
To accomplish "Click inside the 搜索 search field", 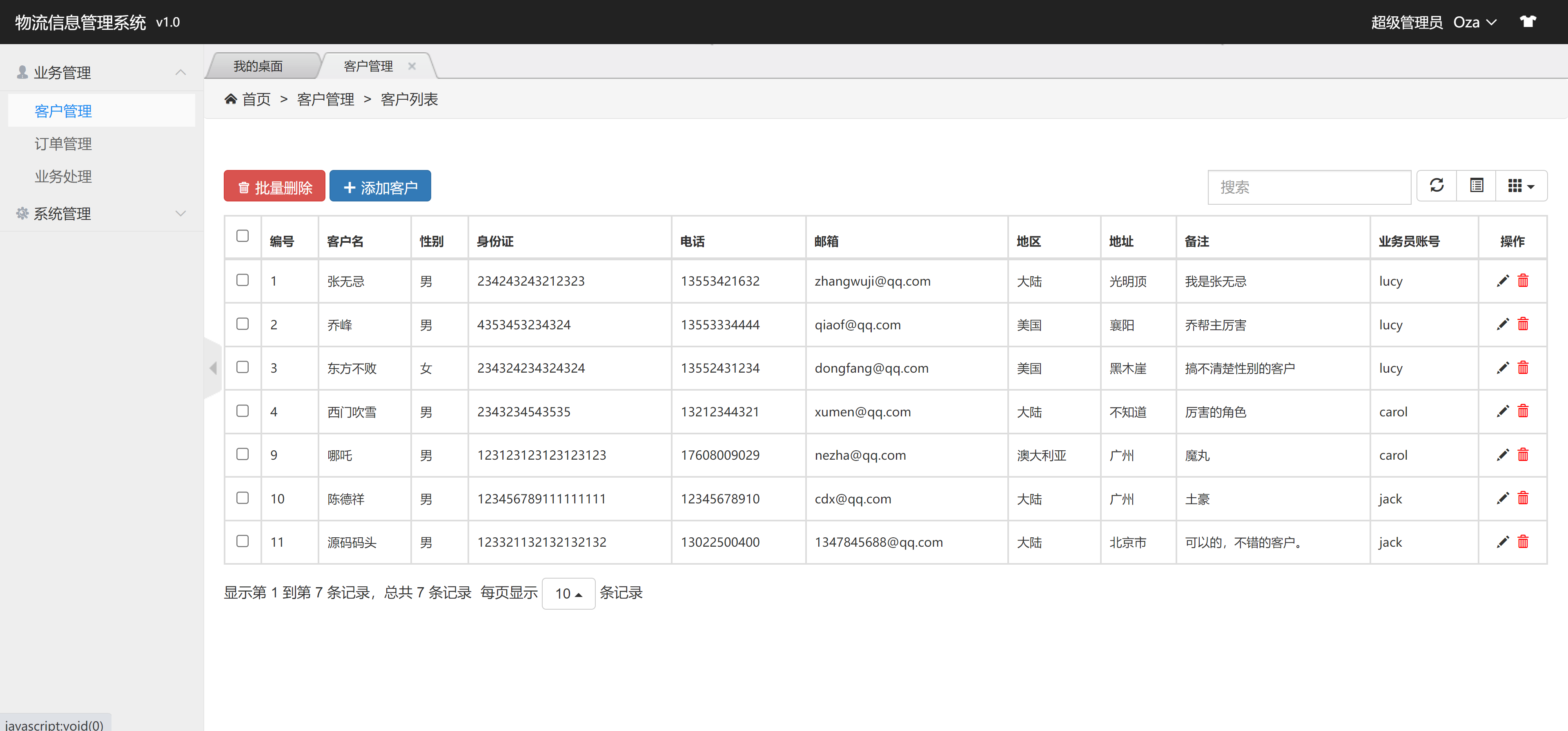I will click(1309, 187).
